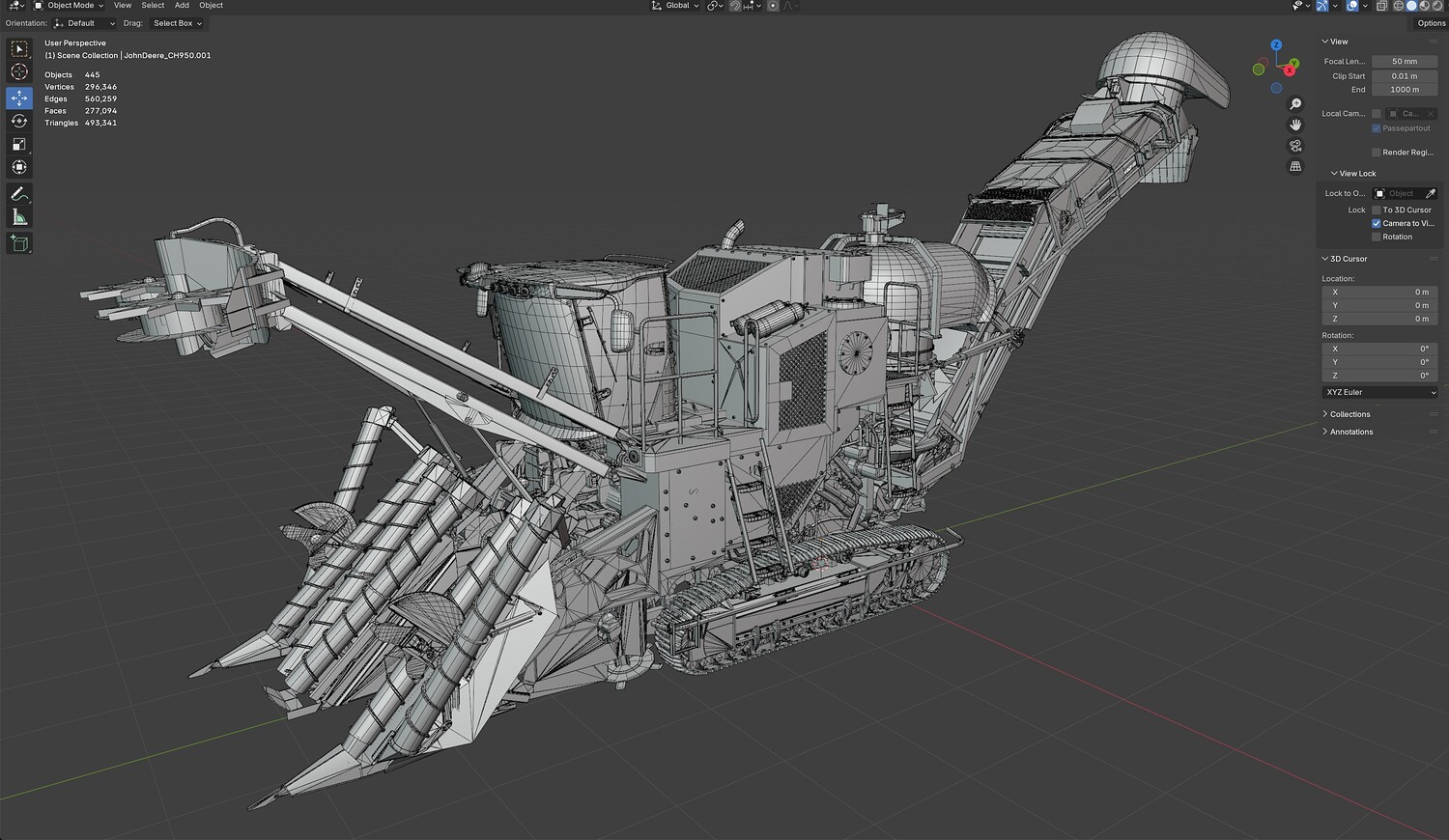Activate the Transform tool
The image size is (1449, 840).
coord(19,167)
